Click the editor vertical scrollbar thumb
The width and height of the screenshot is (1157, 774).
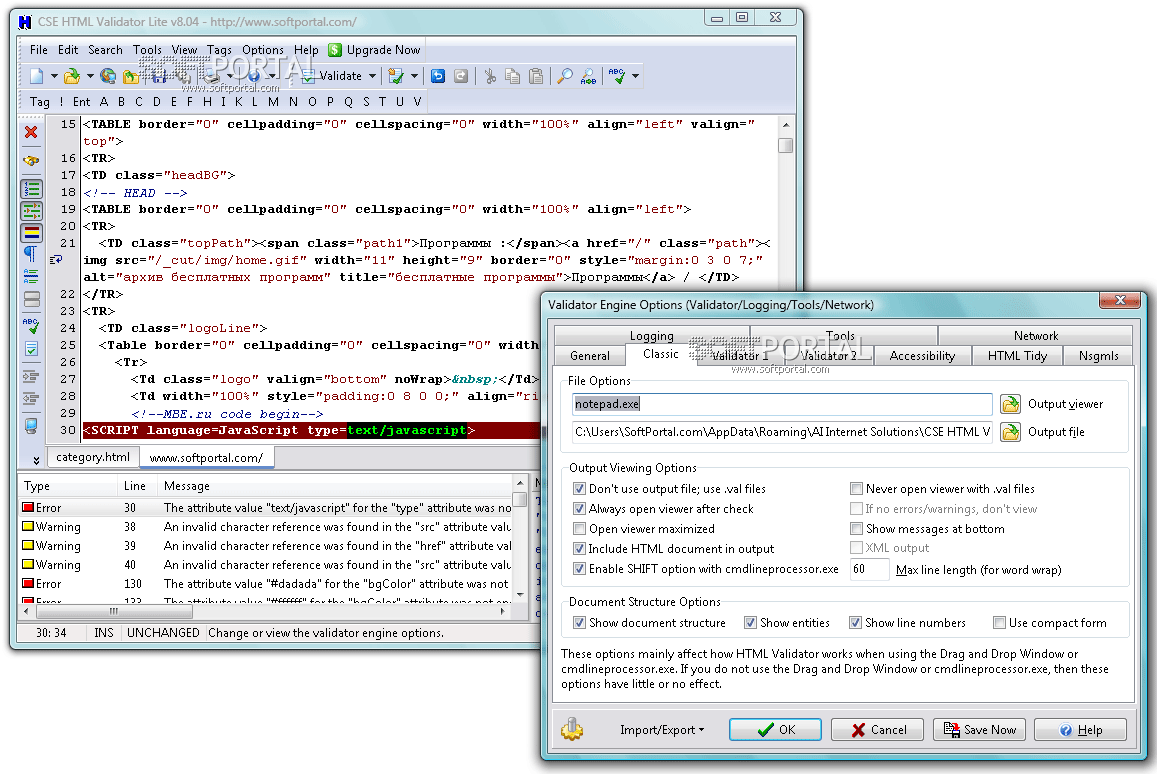786,145
